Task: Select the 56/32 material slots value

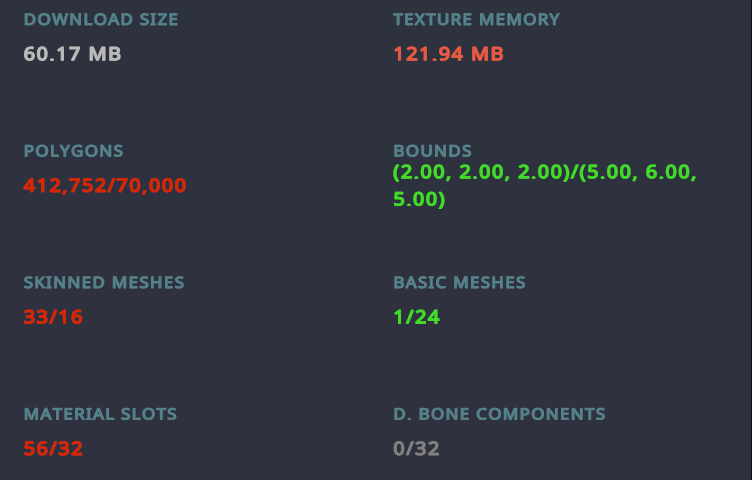Action: click(53, 449)
